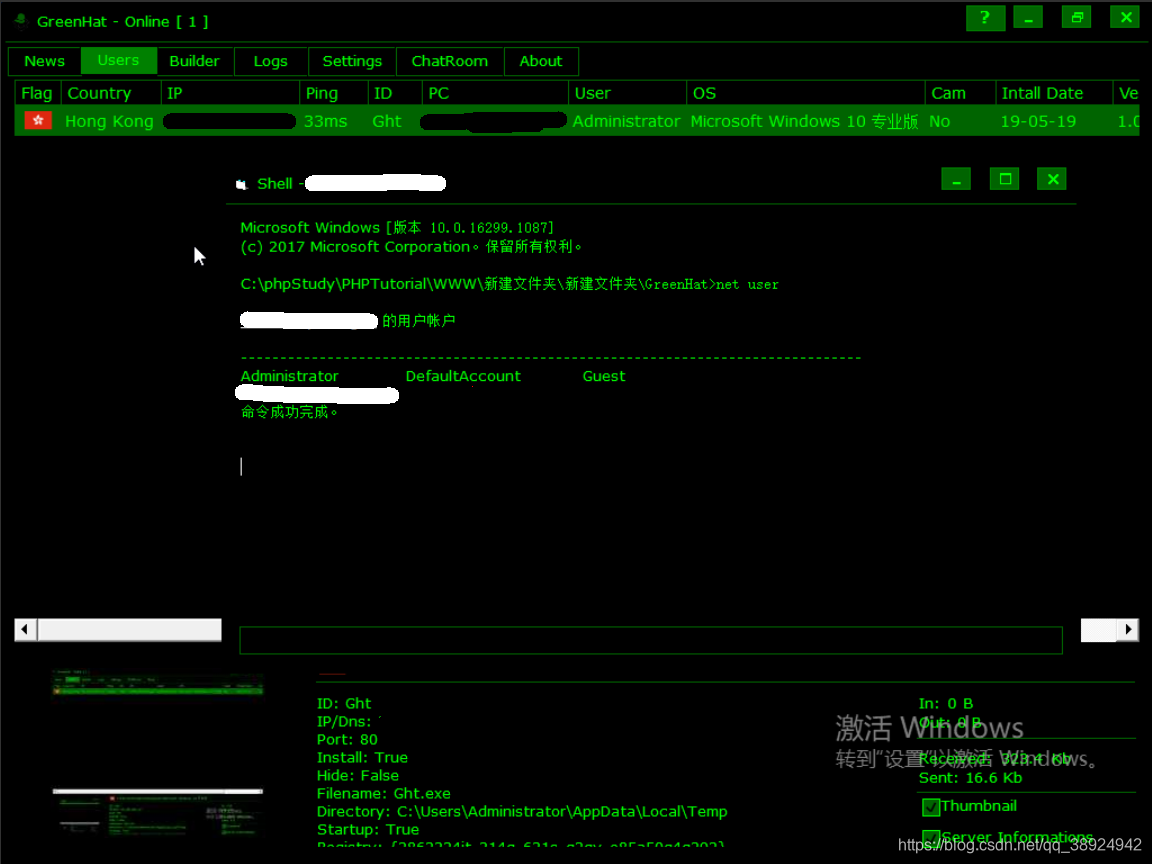Click the Startup: True info line
Screen dimensions: 1152x864
click(368, 829)
